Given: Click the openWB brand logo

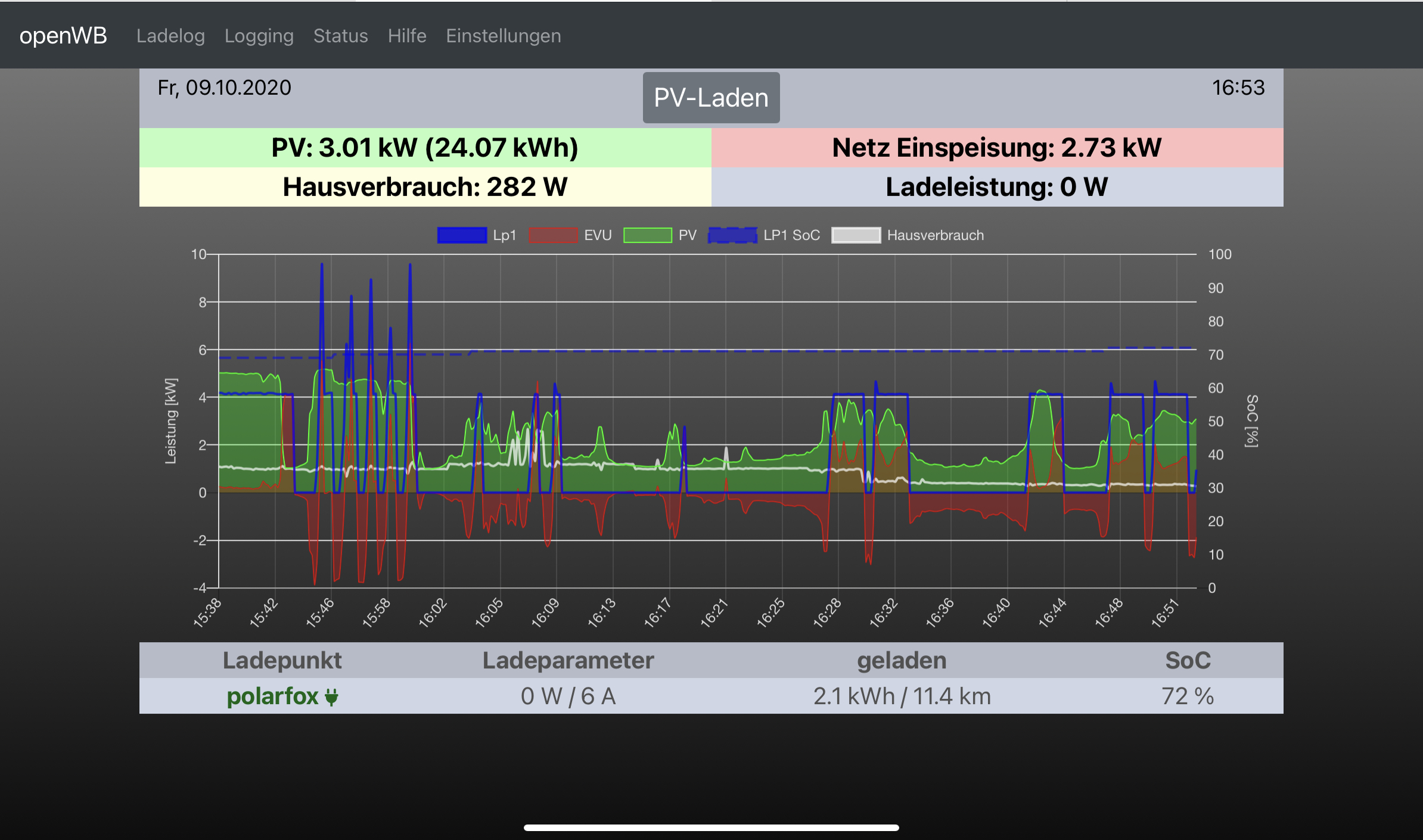Looking at the screenshot, I should pos(63,36).
